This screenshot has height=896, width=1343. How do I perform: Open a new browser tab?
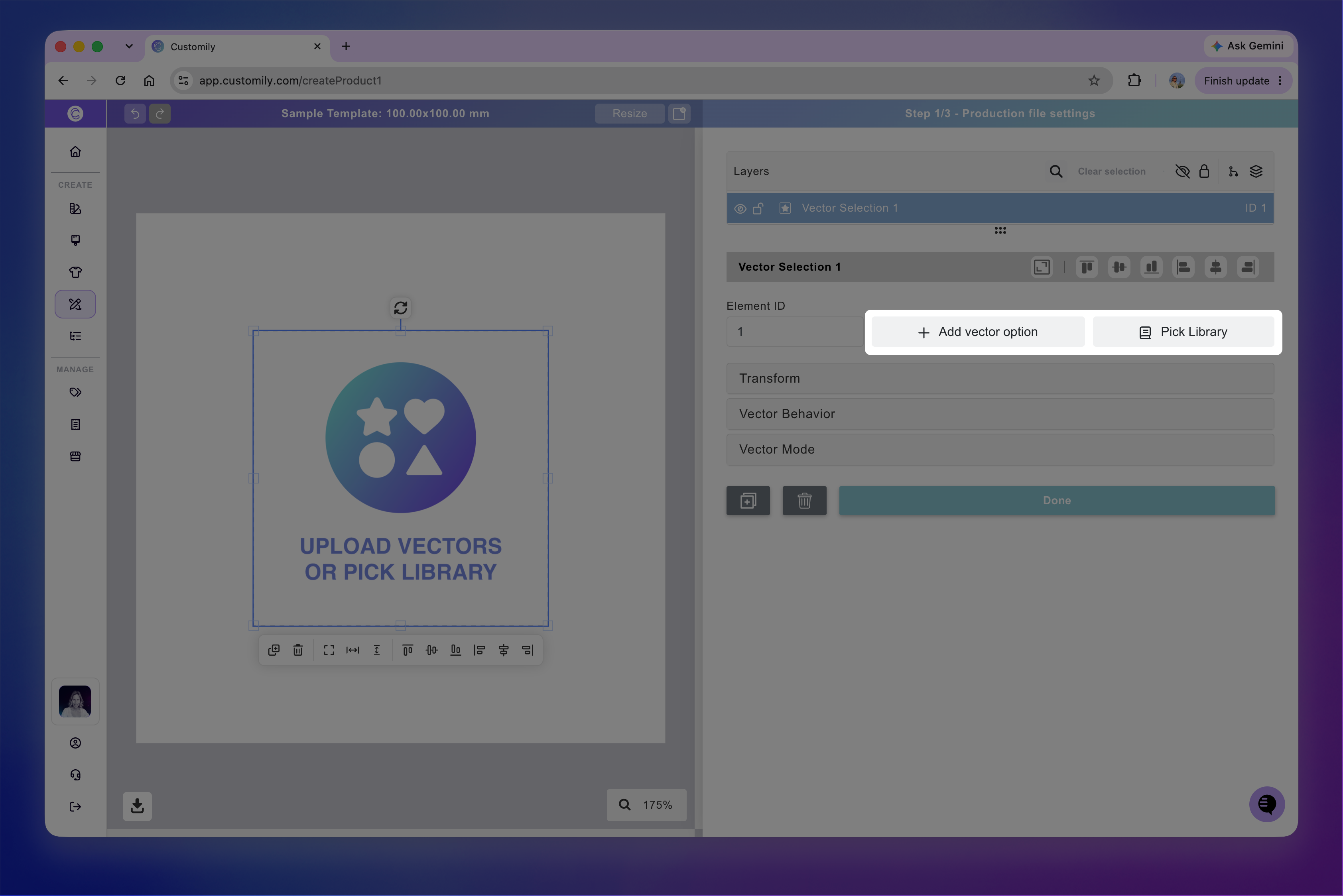tap(346, 46)
